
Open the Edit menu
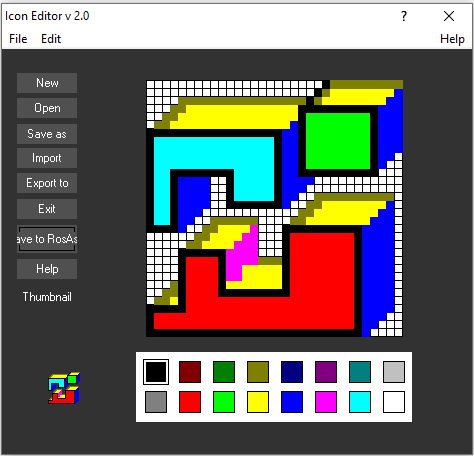pos(51,39)
